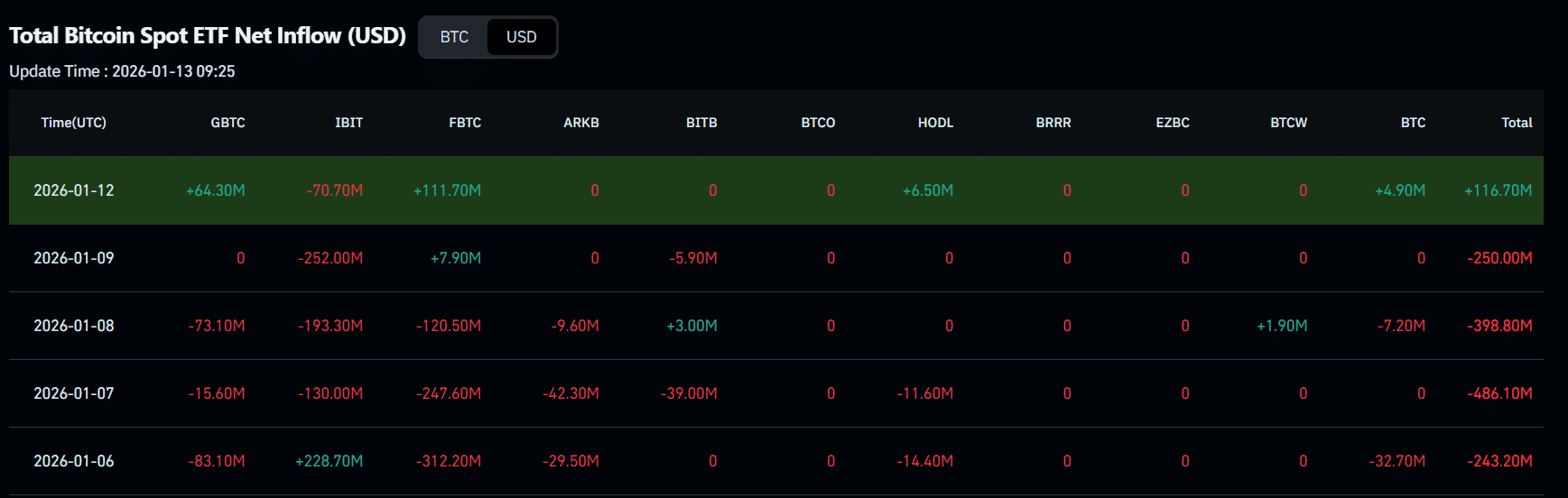Viewport: 1568px width, 498px height.
Task: Select USD unit toggle
Action: [x=521, y=37]
